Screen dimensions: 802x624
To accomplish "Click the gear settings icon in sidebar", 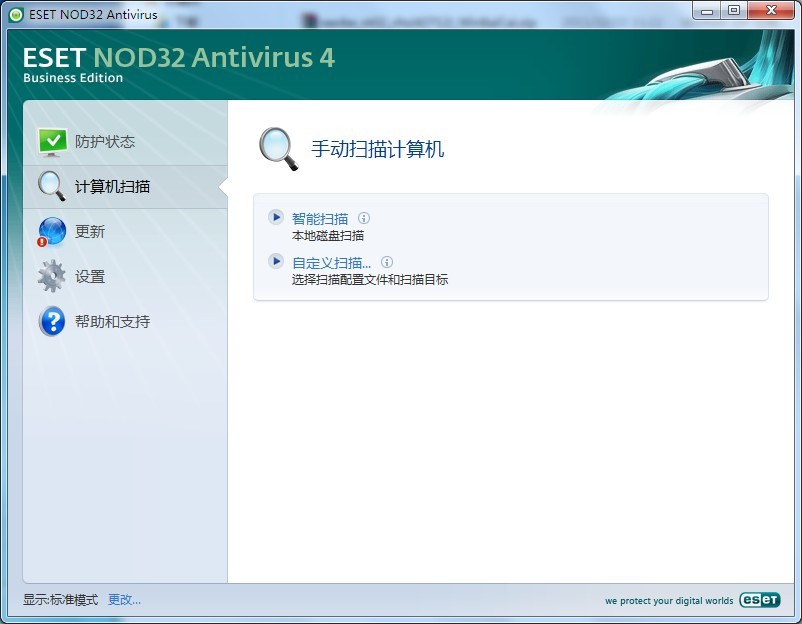I will [x=52, y=277].
